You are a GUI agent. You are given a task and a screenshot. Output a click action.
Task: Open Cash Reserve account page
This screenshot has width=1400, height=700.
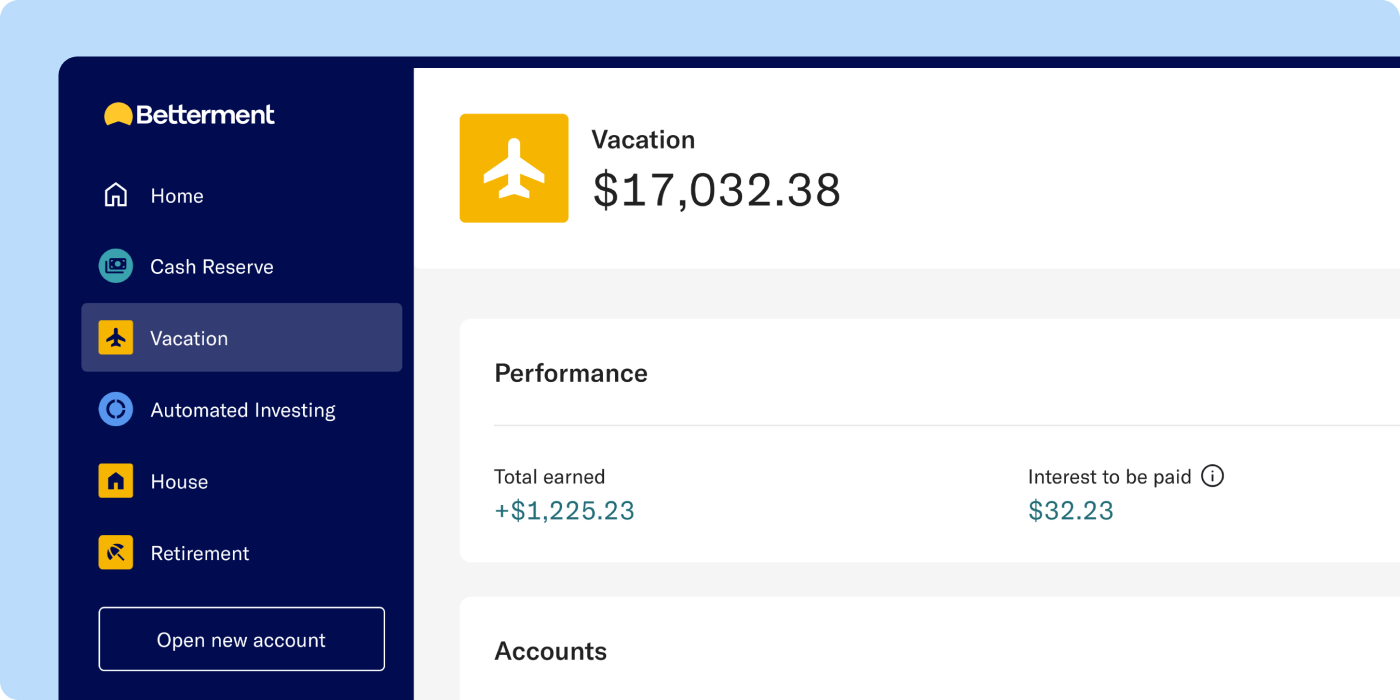click(x=212, y=267)
